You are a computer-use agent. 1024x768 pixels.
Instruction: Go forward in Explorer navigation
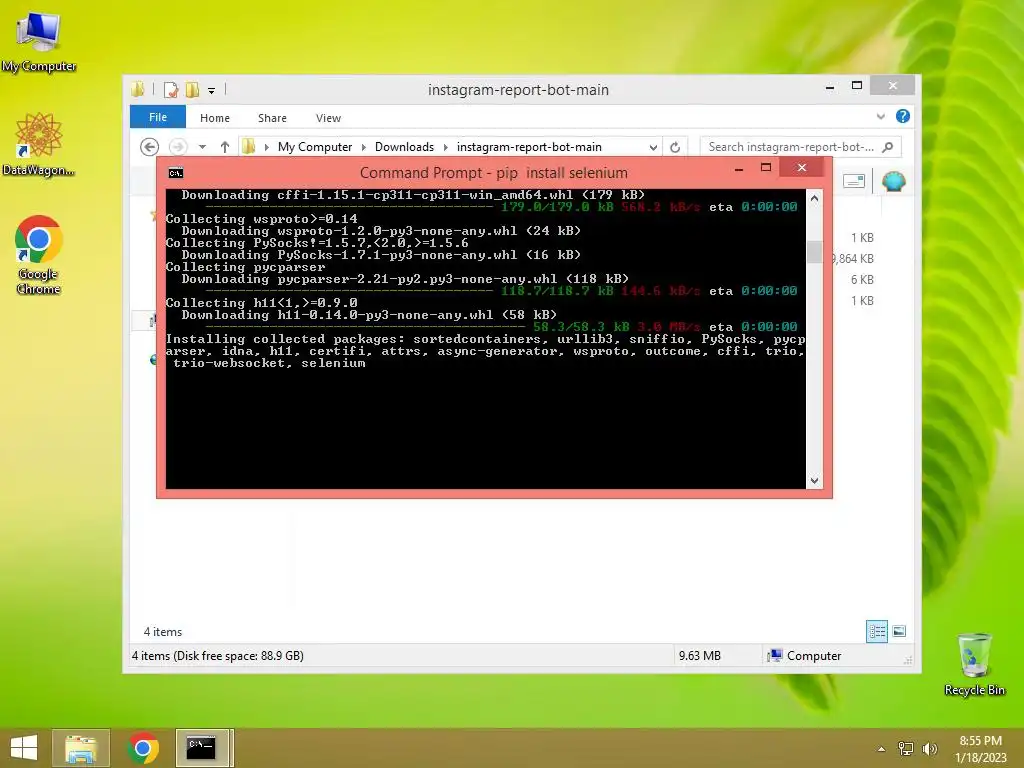[178, 147]
